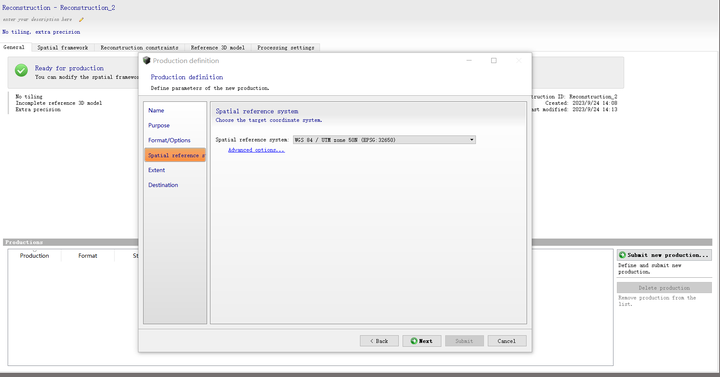Viewport: 720px width, 377px height.
Task: Maximize the Production definition dialog
Action: point(494,61)
